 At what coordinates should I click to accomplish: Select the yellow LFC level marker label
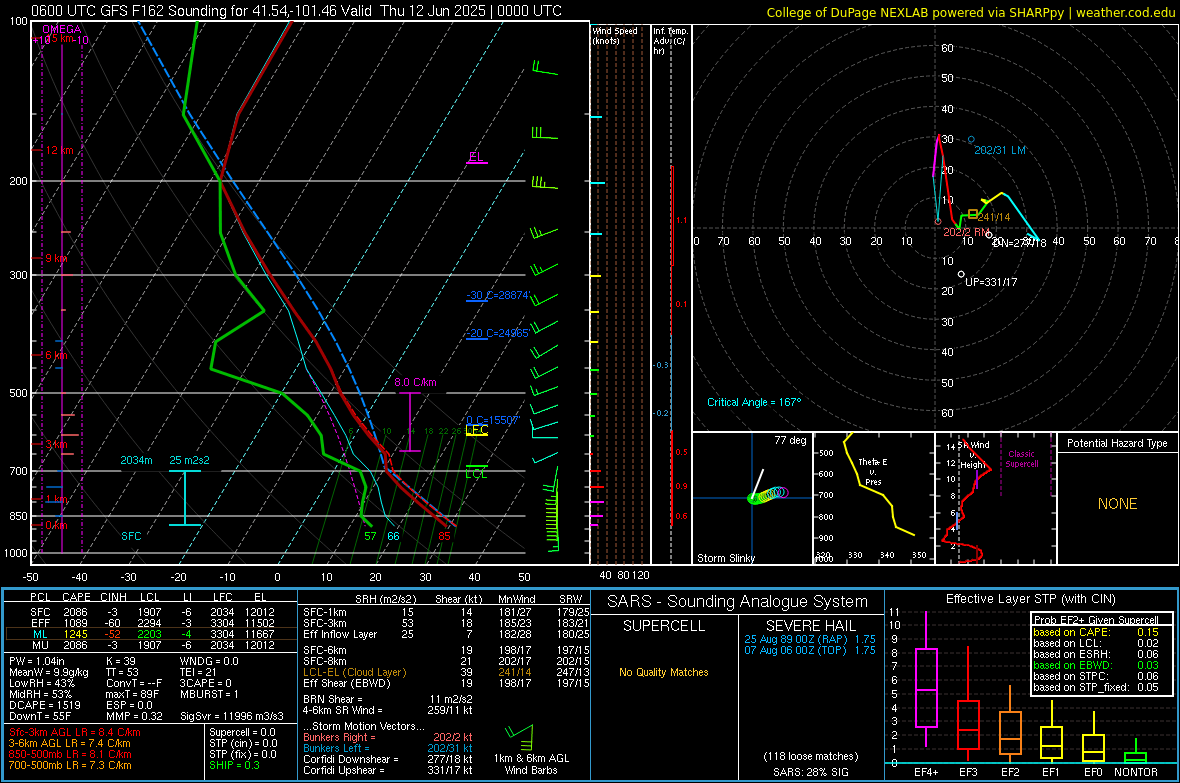[x=477, y=430]
